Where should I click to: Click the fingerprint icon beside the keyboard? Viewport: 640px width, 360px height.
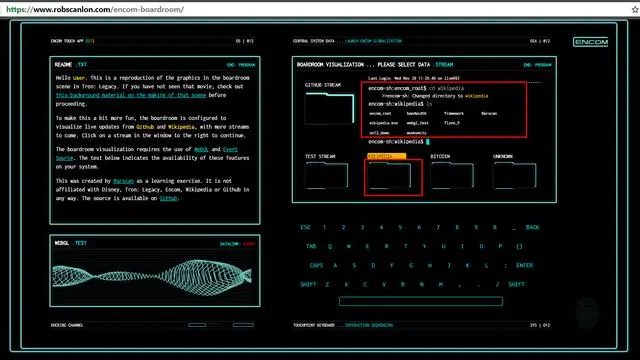point(587,313)
